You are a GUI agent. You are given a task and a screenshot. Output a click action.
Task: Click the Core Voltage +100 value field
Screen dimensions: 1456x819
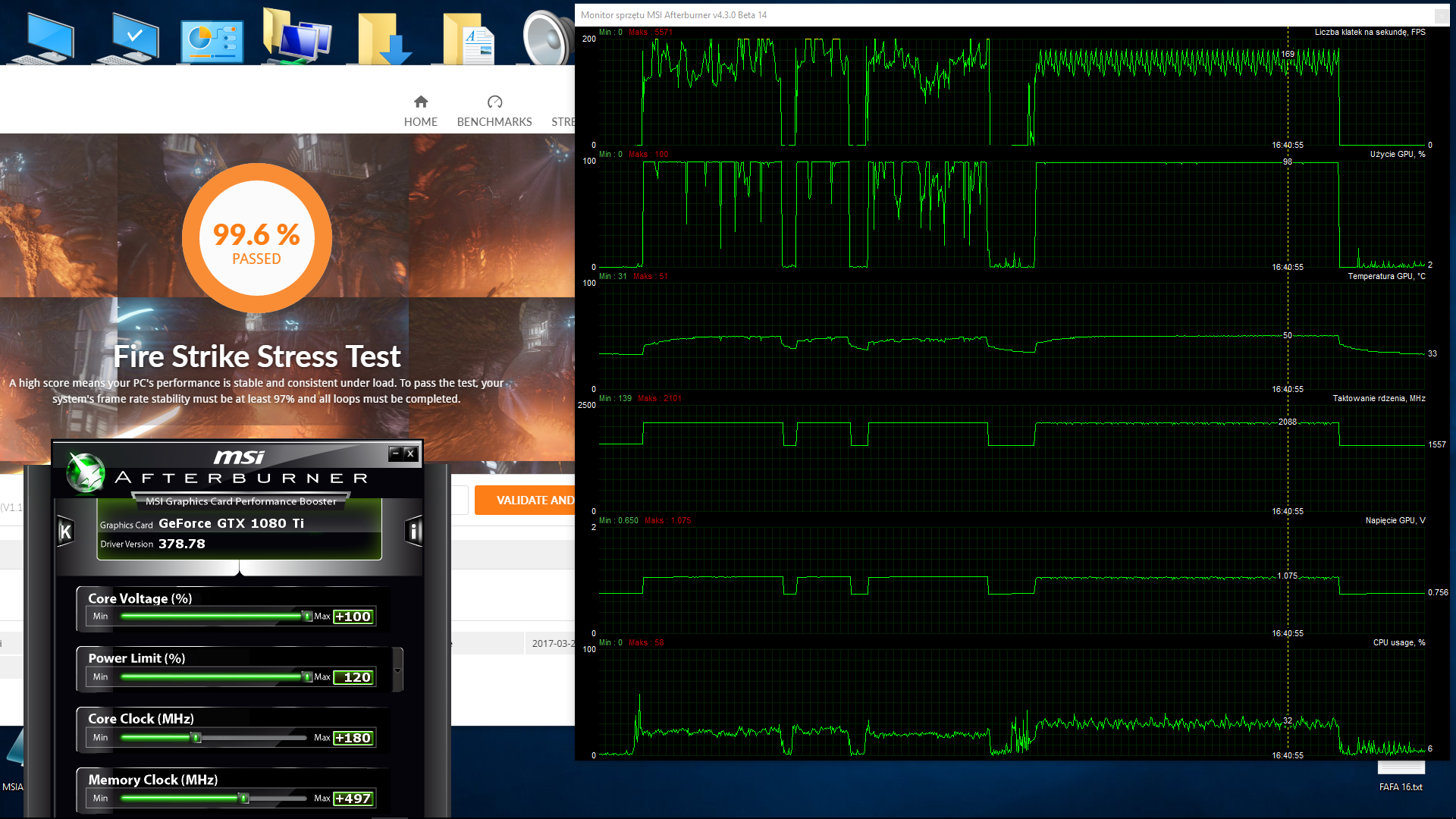(x=353, y=617)
